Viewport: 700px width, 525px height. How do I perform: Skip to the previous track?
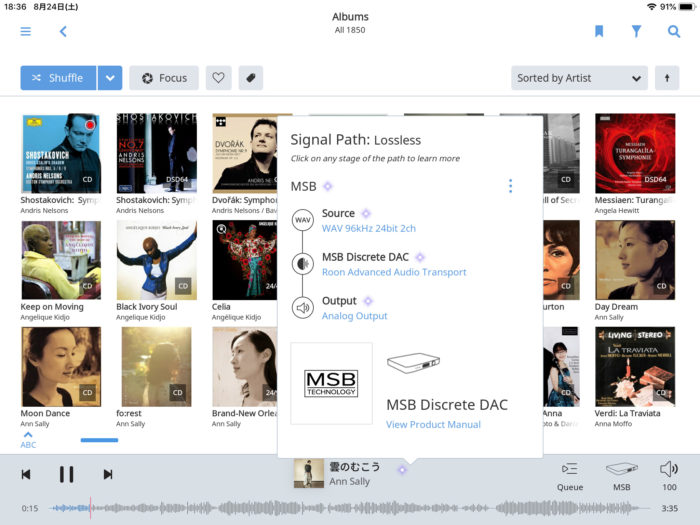(26, 474)
